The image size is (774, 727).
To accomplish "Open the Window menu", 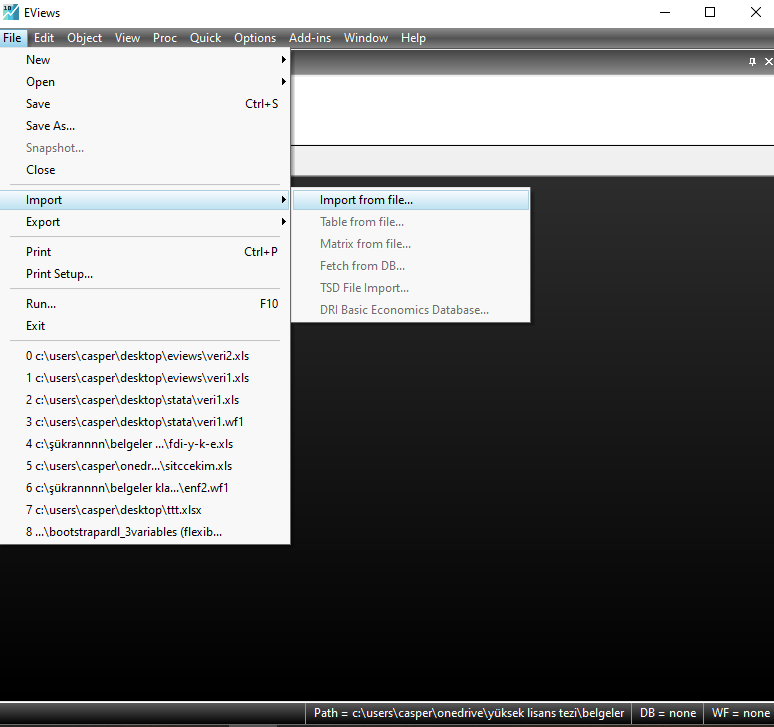I will point(366,38).
